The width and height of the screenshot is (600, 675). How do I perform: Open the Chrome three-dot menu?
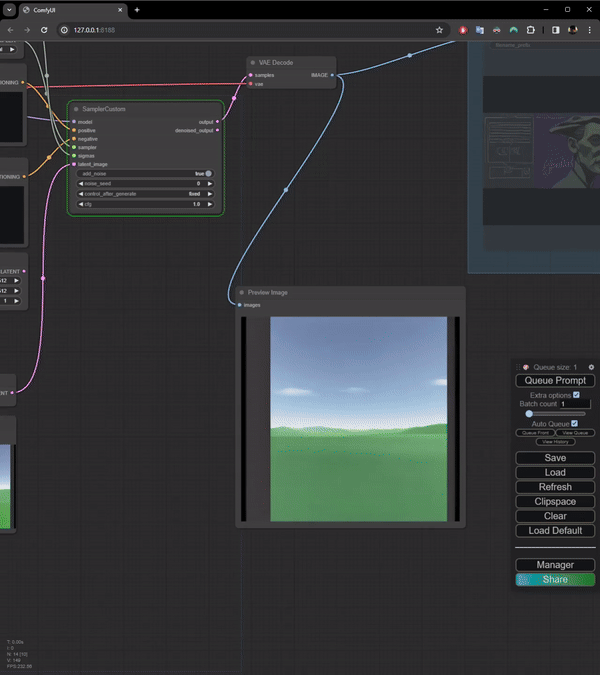point(589,30)
